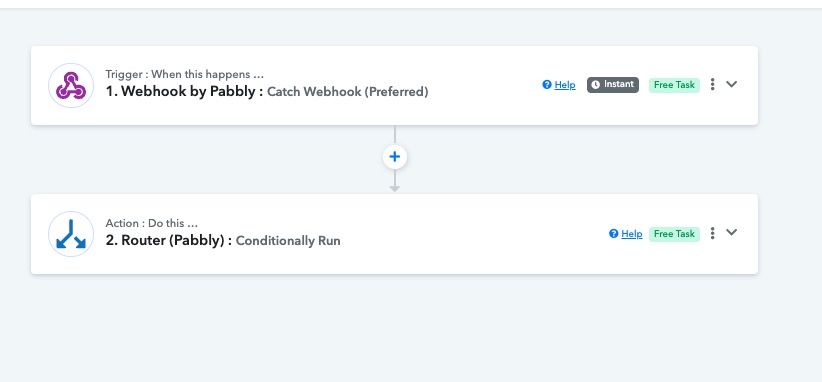
Task: Click '1. Webhook by Pabbly' step title
Action: [184, 92]
